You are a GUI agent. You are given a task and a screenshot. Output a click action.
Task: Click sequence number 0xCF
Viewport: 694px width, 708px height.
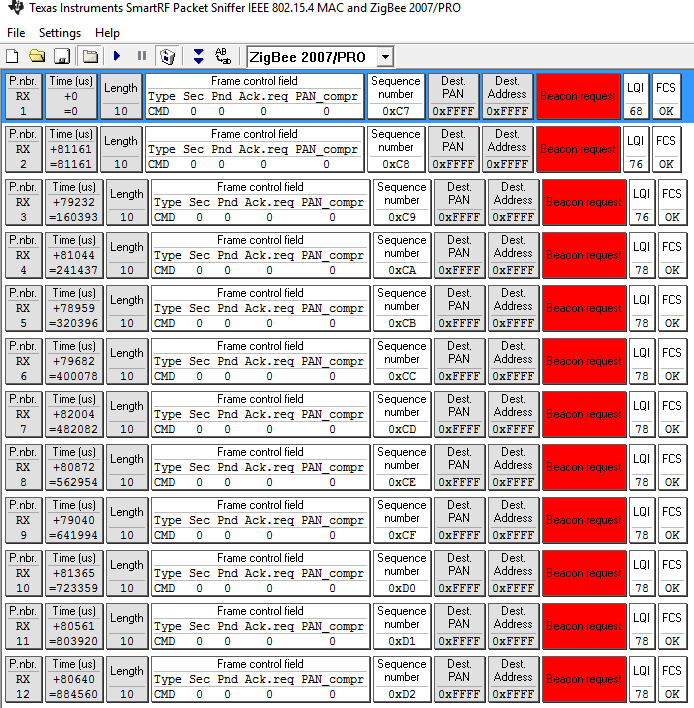401,535
